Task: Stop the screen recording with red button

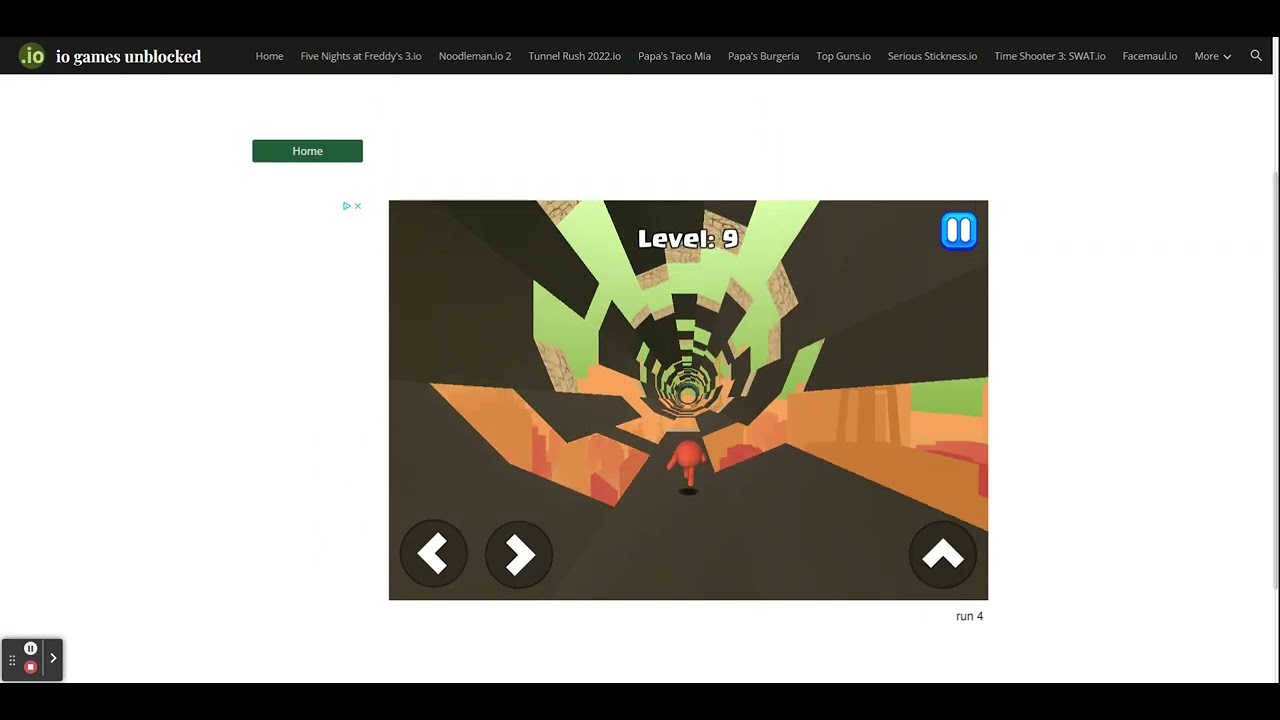Action: (x=30, y=667)
